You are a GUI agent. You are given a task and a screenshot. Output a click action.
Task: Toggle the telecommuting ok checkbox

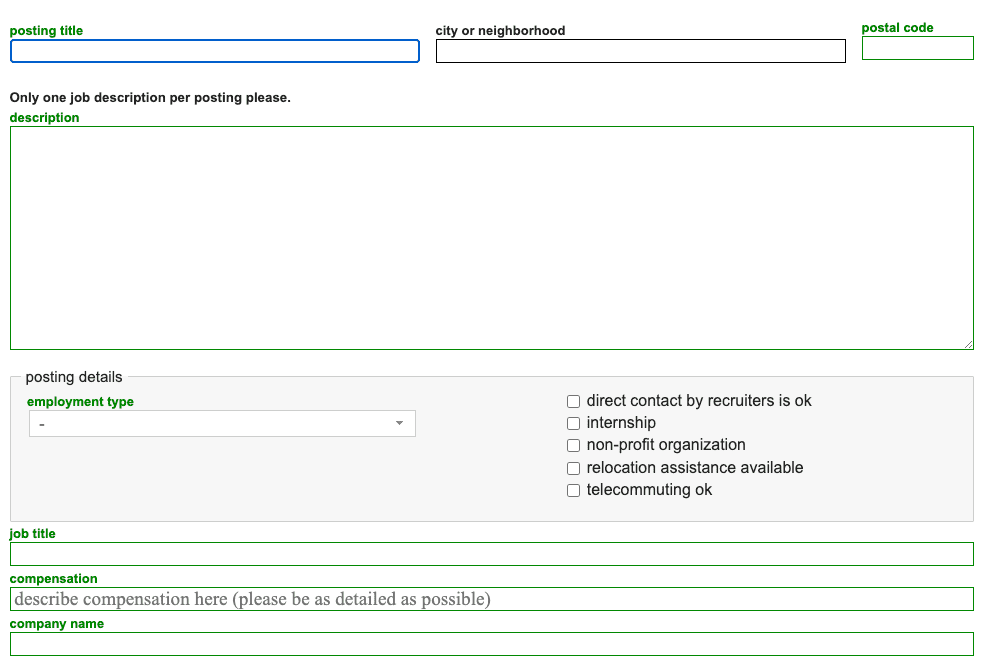(x=573, y=490)
